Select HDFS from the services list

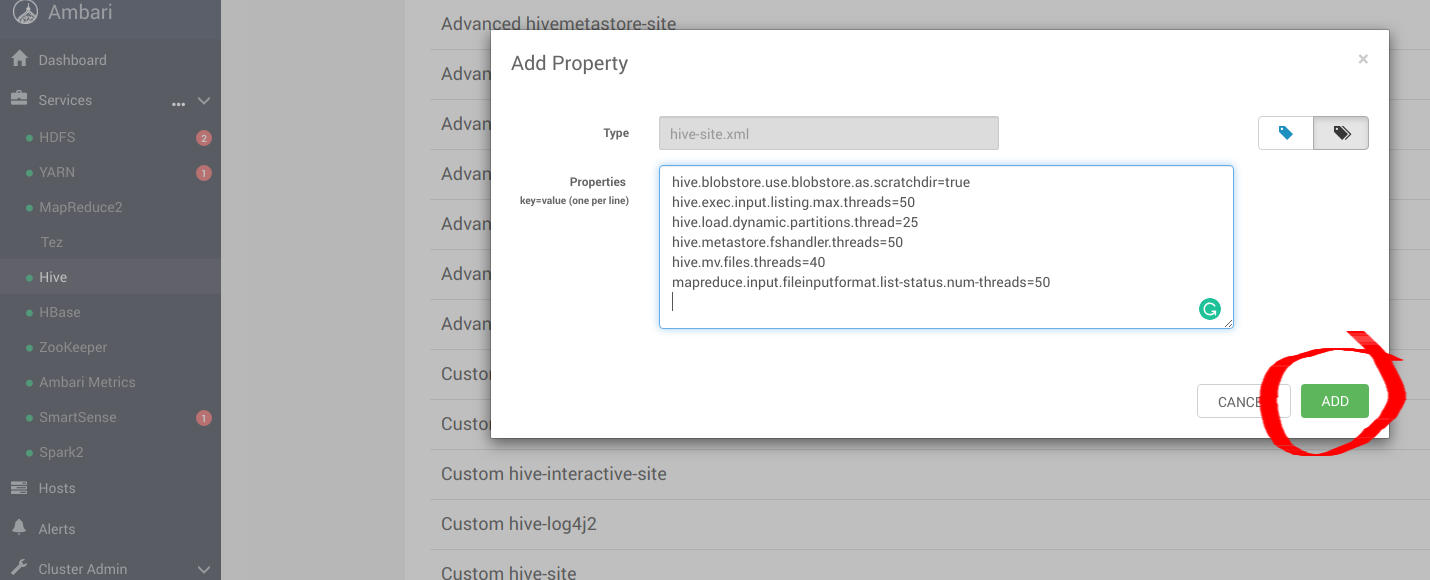[x=57, y=137]
